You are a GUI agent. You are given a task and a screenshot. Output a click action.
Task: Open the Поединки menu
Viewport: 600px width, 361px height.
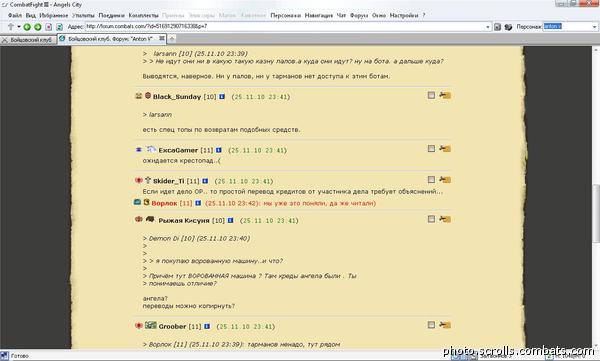click(x=112, y=16)
